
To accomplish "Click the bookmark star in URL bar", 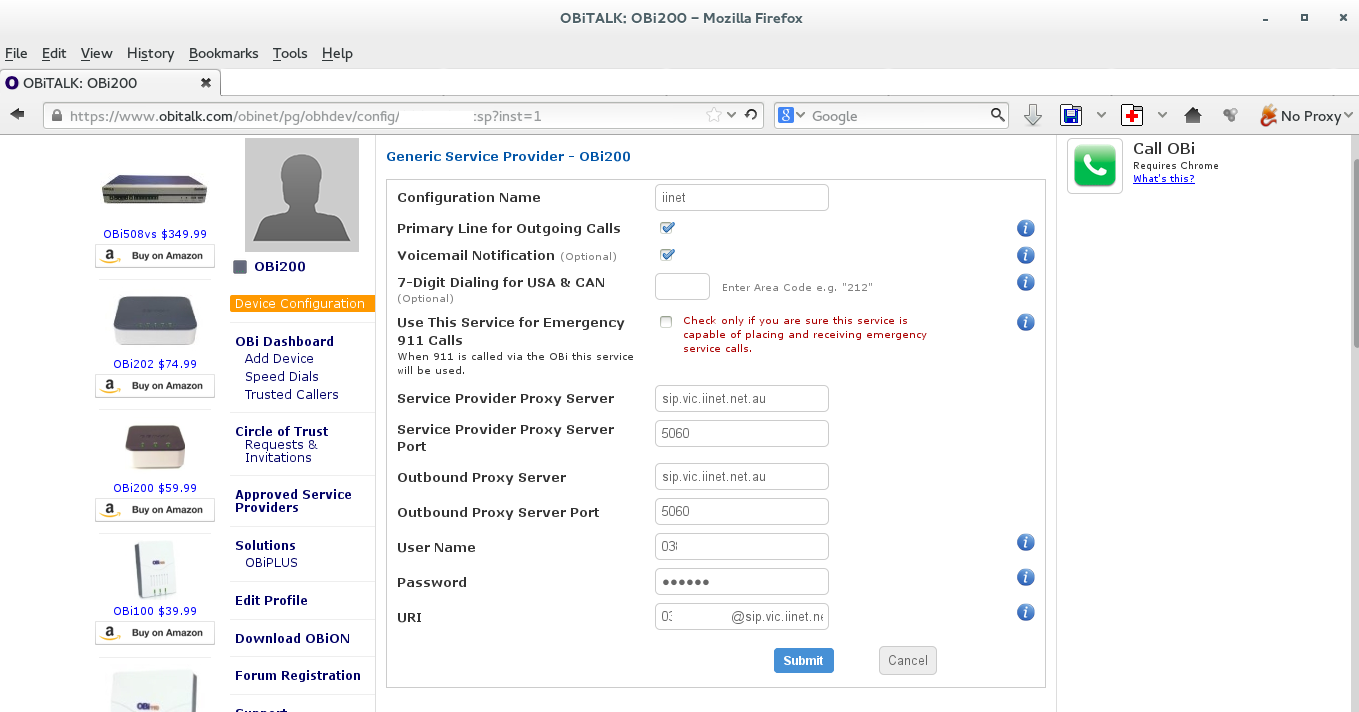I will (x=714, y=116).
